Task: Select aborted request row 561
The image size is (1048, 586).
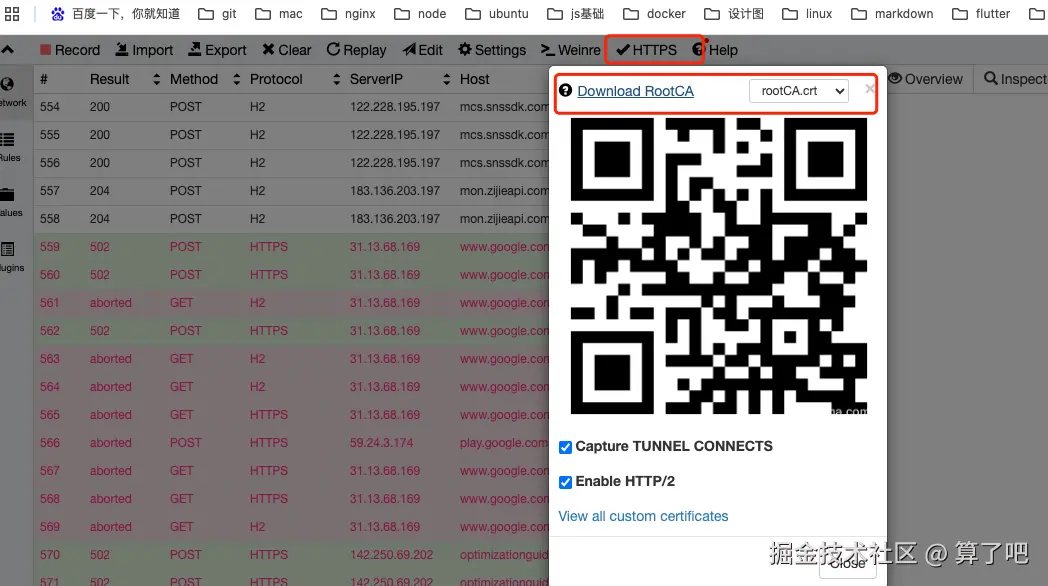Action: pos(291,303)
